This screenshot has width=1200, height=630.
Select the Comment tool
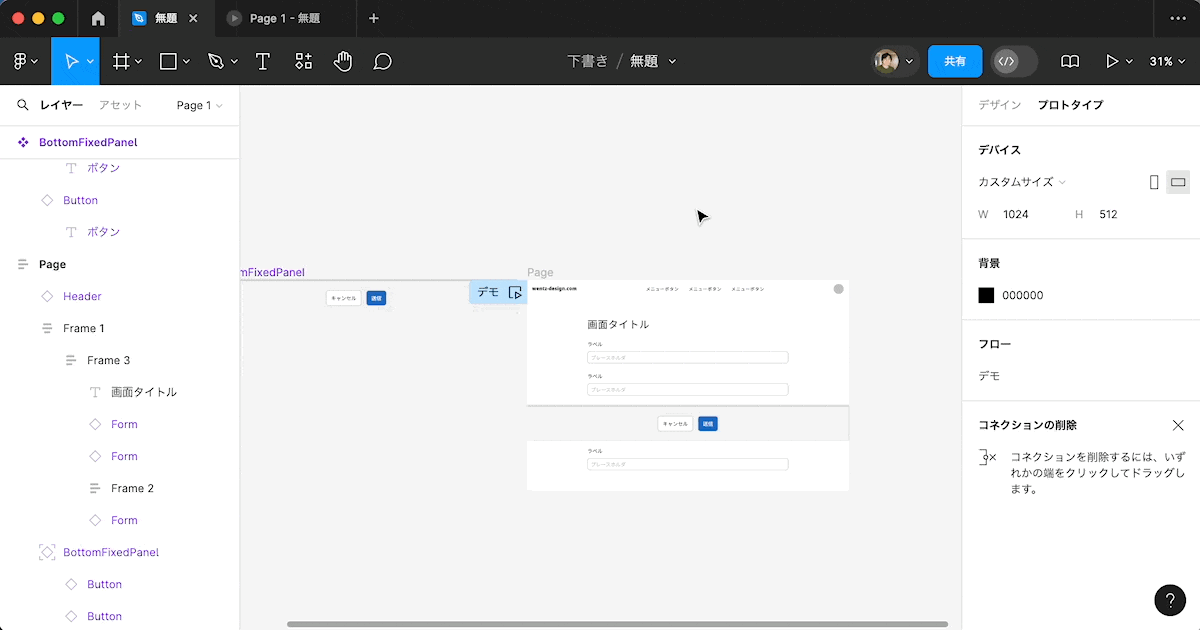tap(382, 61)
